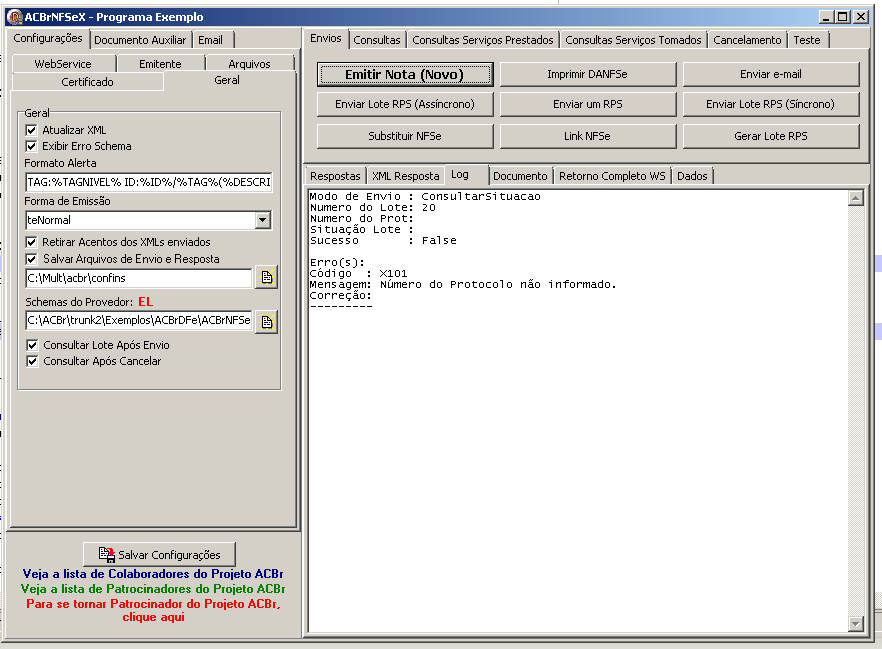Open Consultas Serviços Tomados tab
The image size is (882, 649).
(x=633, y=40)
